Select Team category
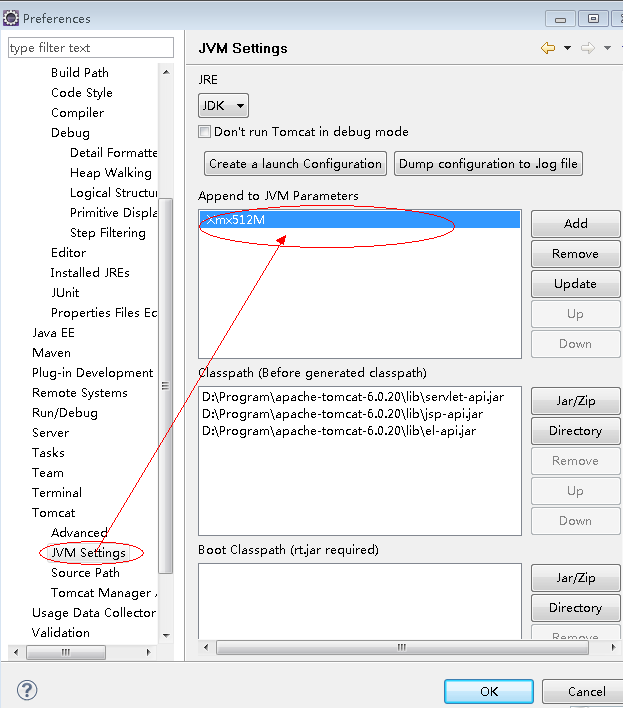Screen dimensions: 623x708 point(48,473)
